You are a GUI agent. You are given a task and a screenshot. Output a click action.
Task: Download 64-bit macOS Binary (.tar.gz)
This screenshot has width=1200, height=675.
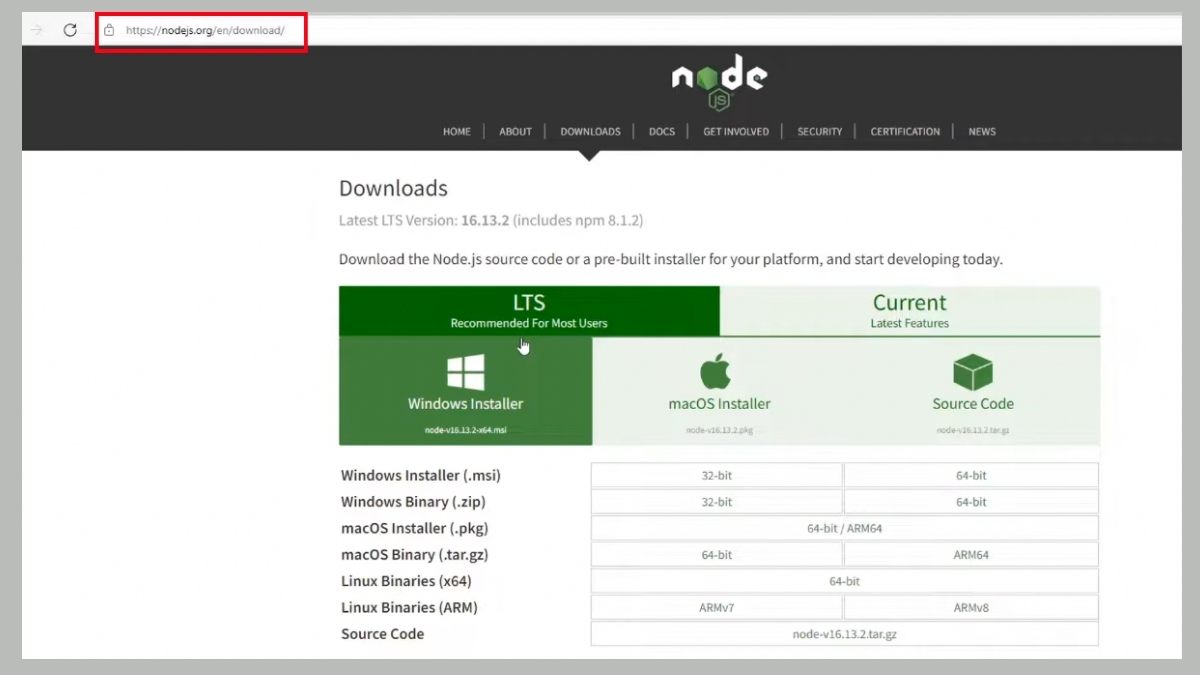[x=717, y=554]
